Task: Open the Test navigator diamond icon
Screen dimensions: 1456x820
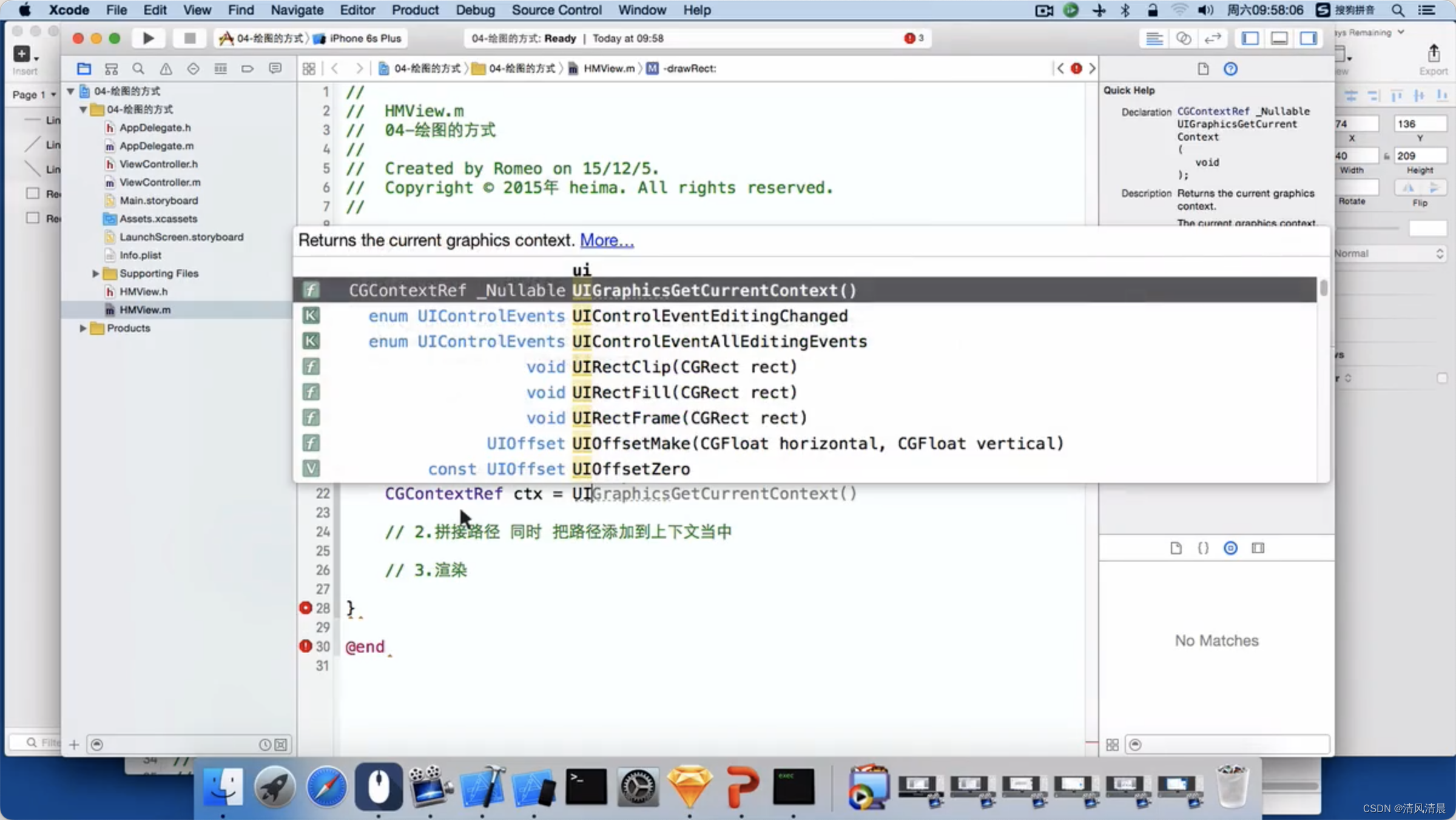Action: [x=193, y=69]
